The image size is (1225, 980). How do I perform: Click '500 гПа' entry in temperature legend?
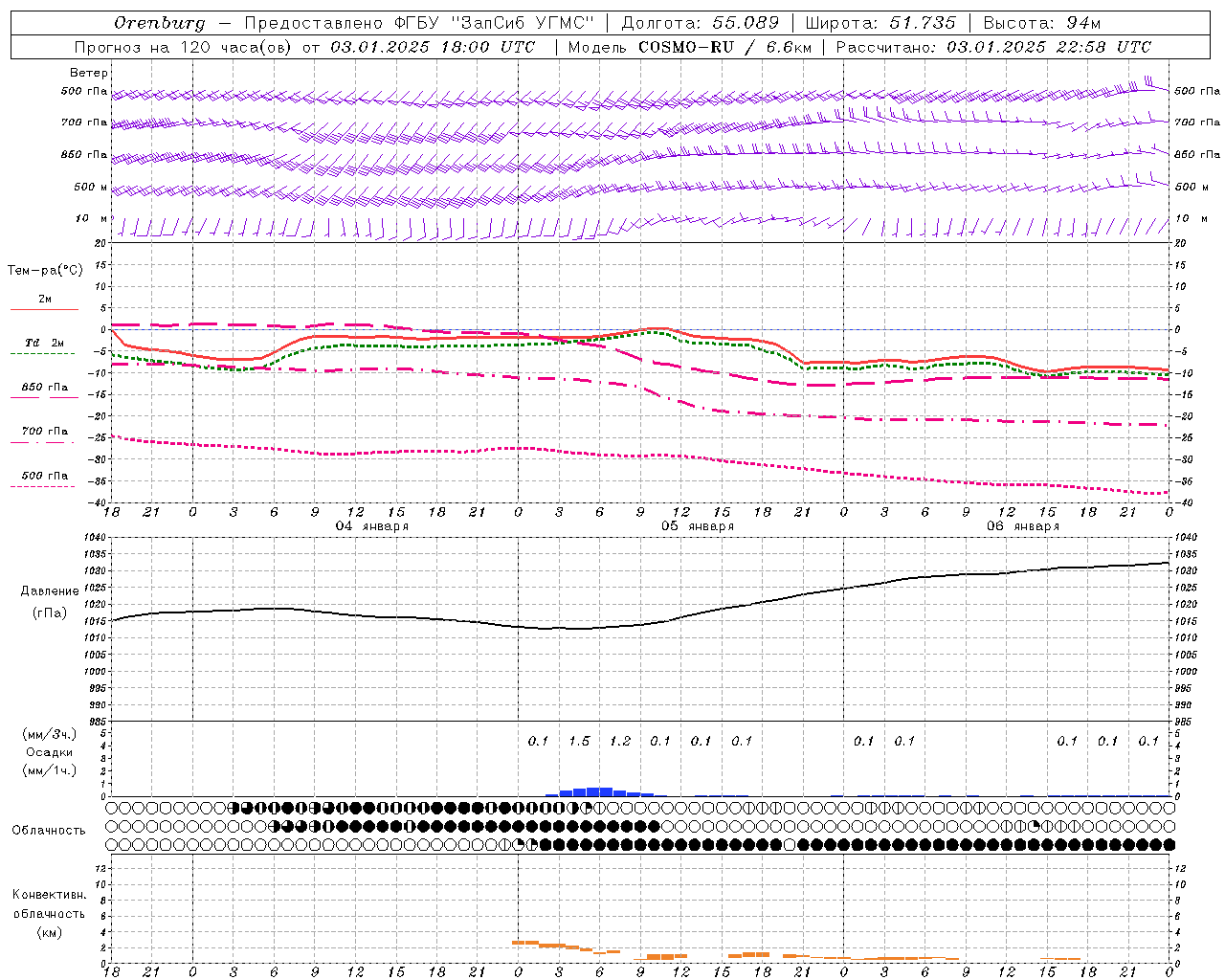[x=45, y=476]
